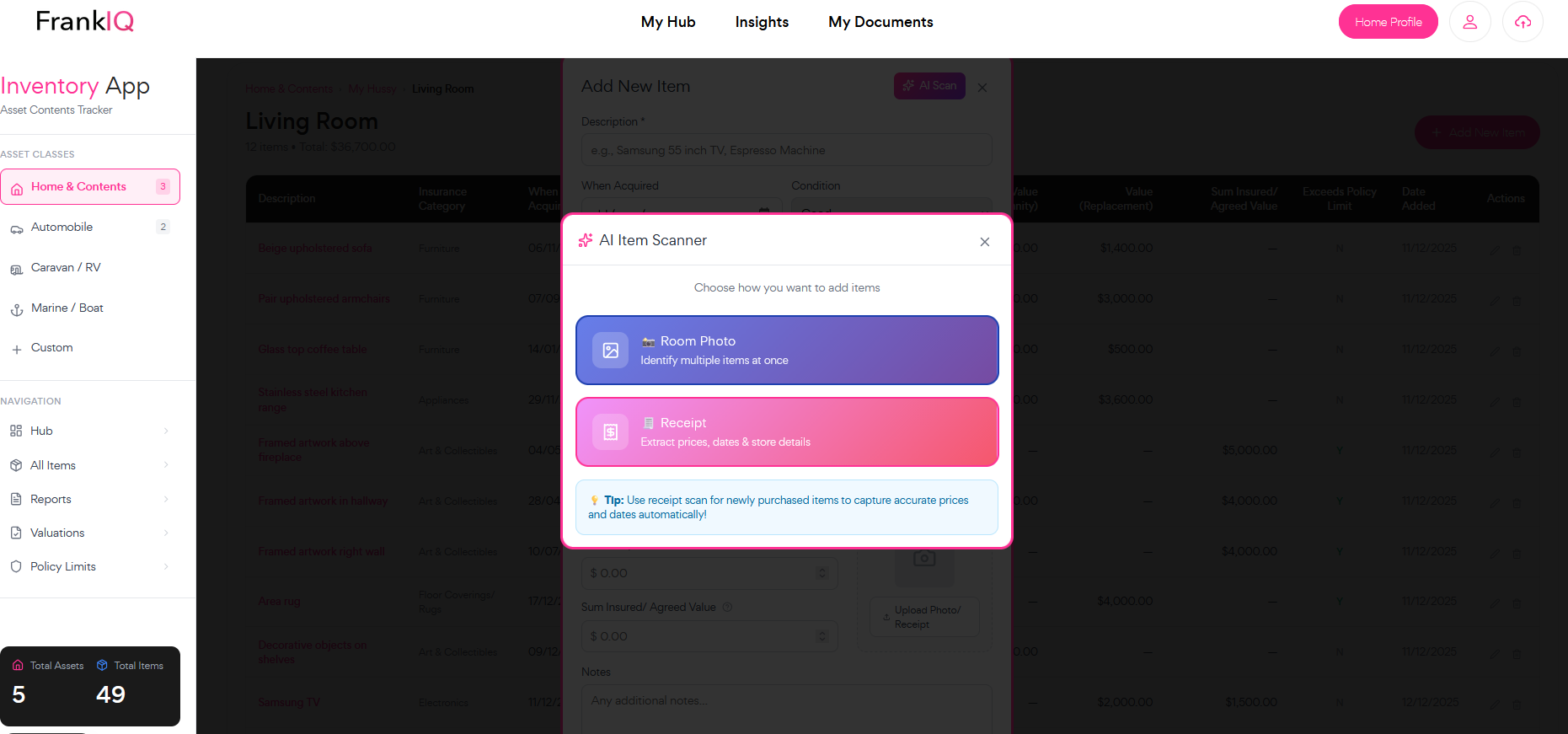
Task: Choose the Receipt scan option
Action: [x=787, y=431]
